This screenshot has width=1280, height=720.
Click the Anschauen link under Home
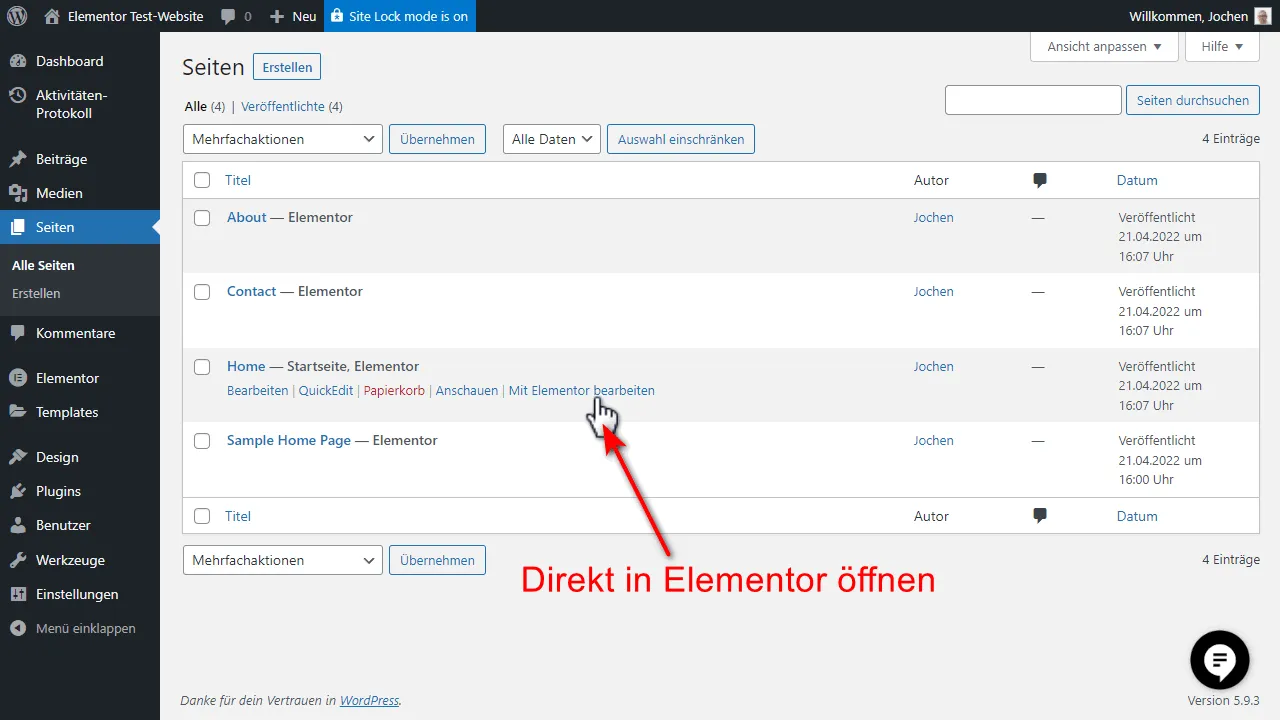(x=467, y=391)
